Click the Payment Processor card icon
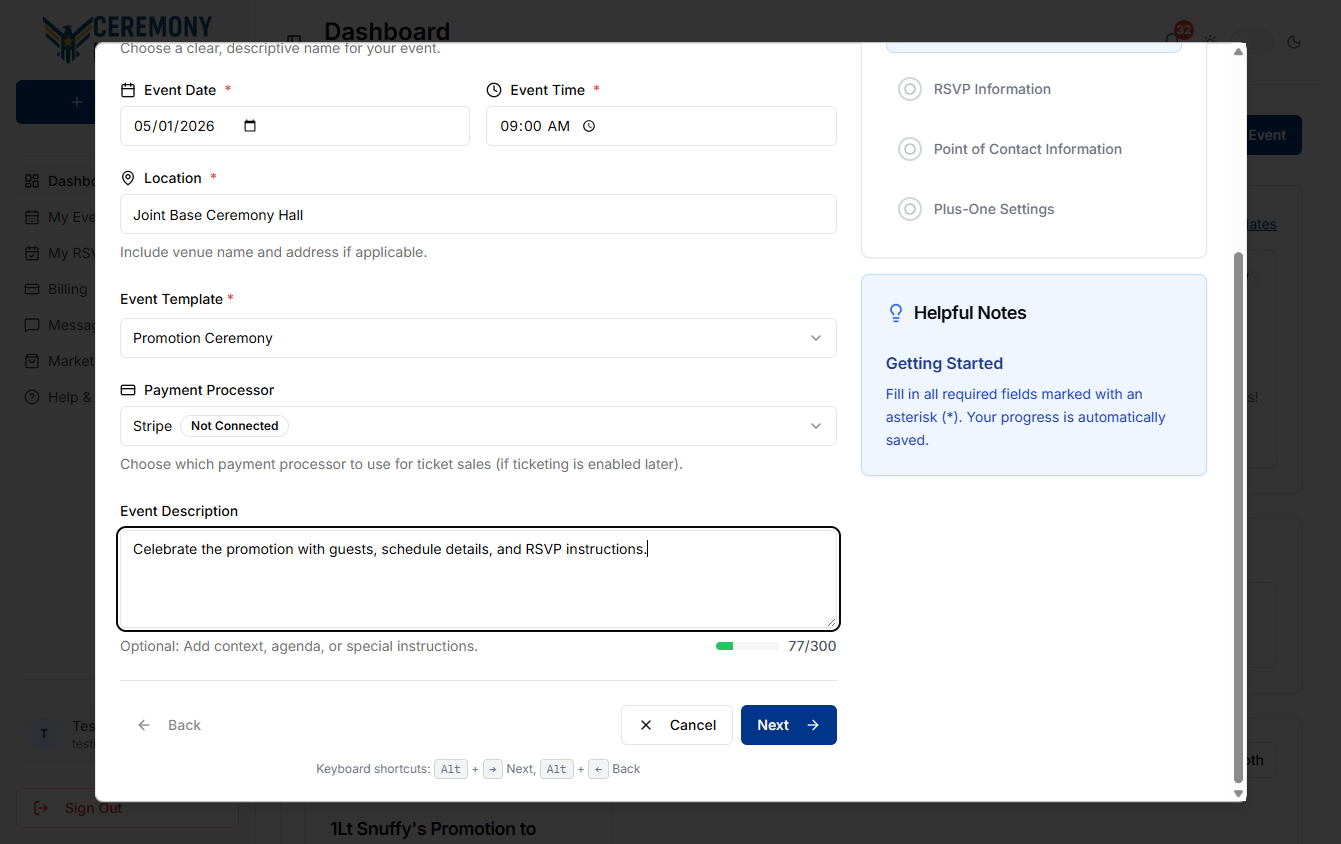The image size is (1341, 844). (x=128, y=390)
